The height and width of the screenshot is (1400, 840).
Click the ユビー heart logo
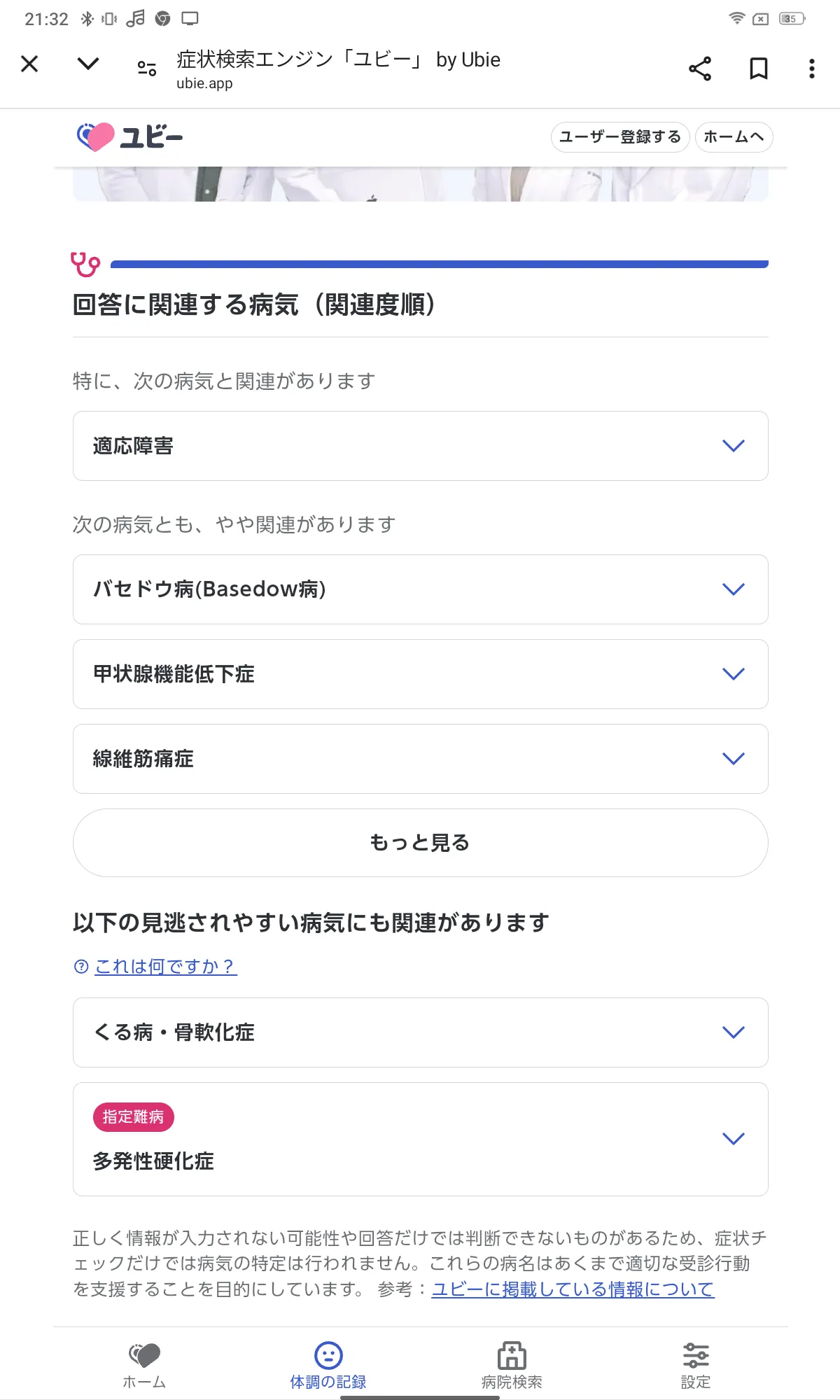click(x=130, y=137)
